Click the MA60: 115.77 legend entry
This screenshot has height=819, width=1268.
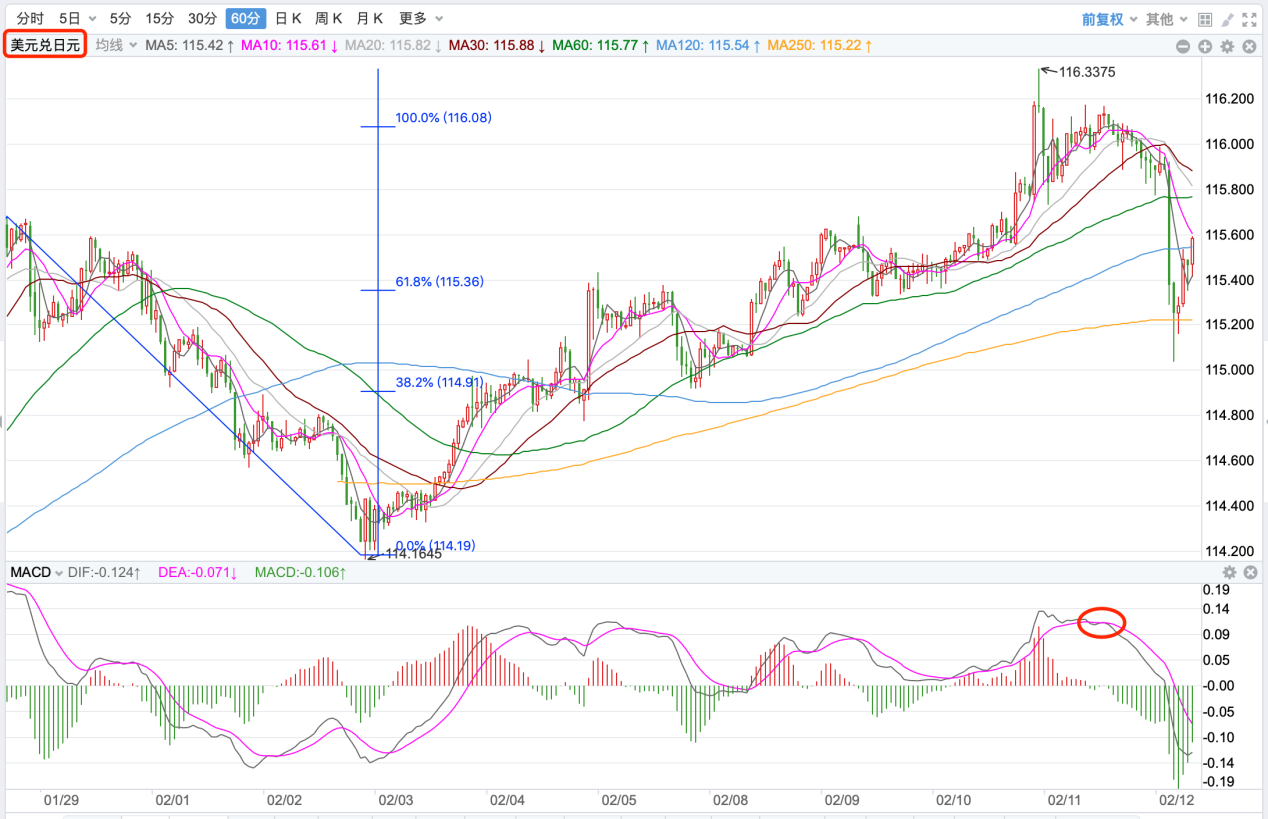(x=600, y=45)
